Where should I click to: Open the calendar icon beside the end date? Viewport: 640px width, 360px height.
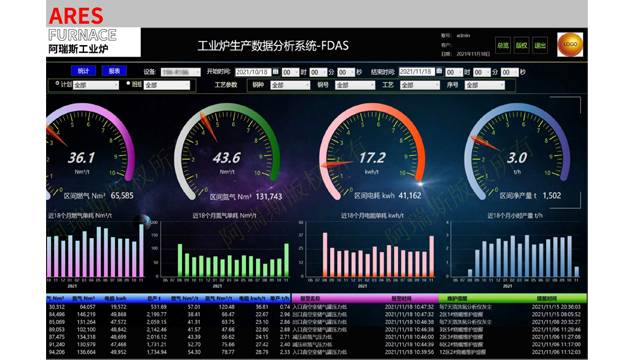(x=439, y=71)
